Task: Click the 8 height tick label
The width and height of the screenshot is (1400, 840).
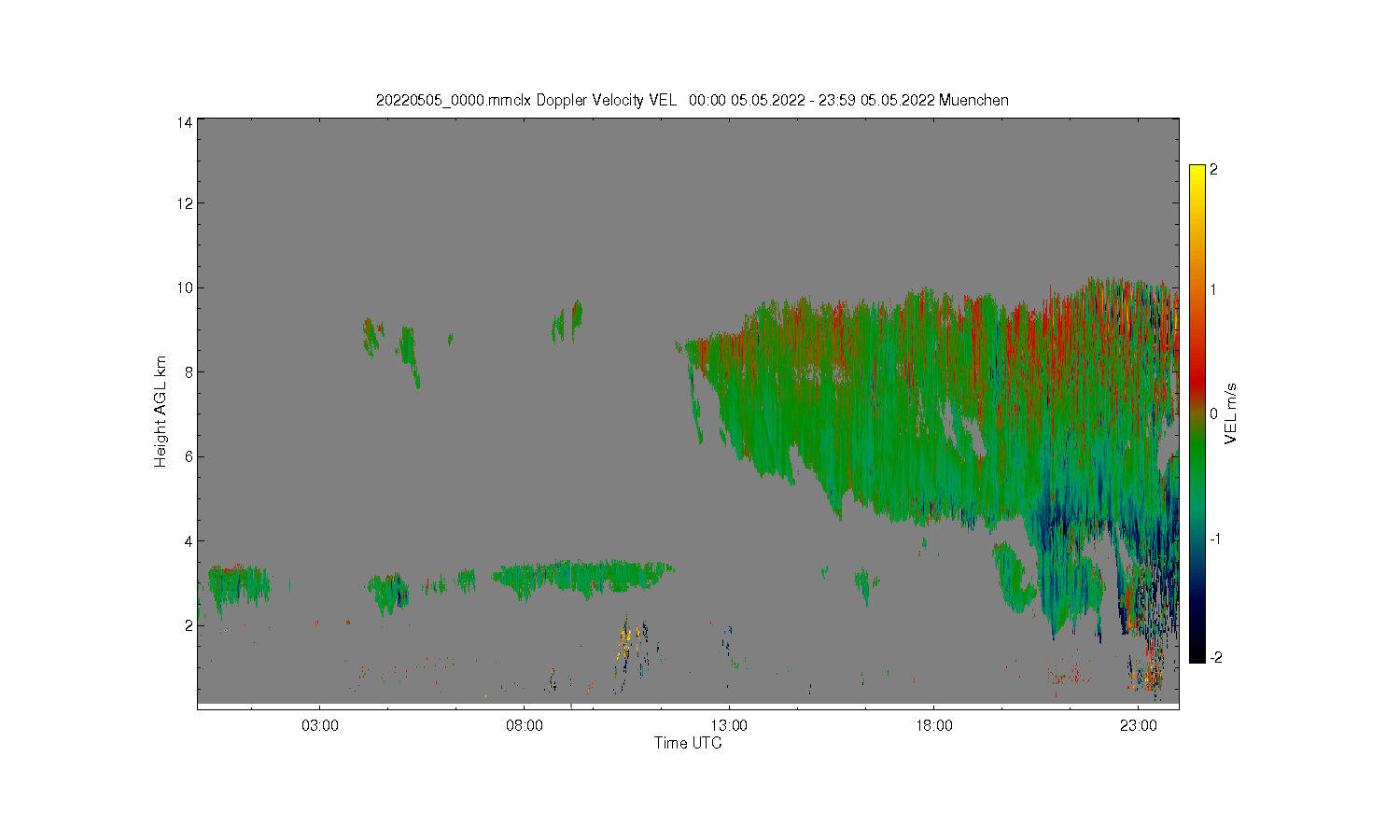Action: (189, 371)
